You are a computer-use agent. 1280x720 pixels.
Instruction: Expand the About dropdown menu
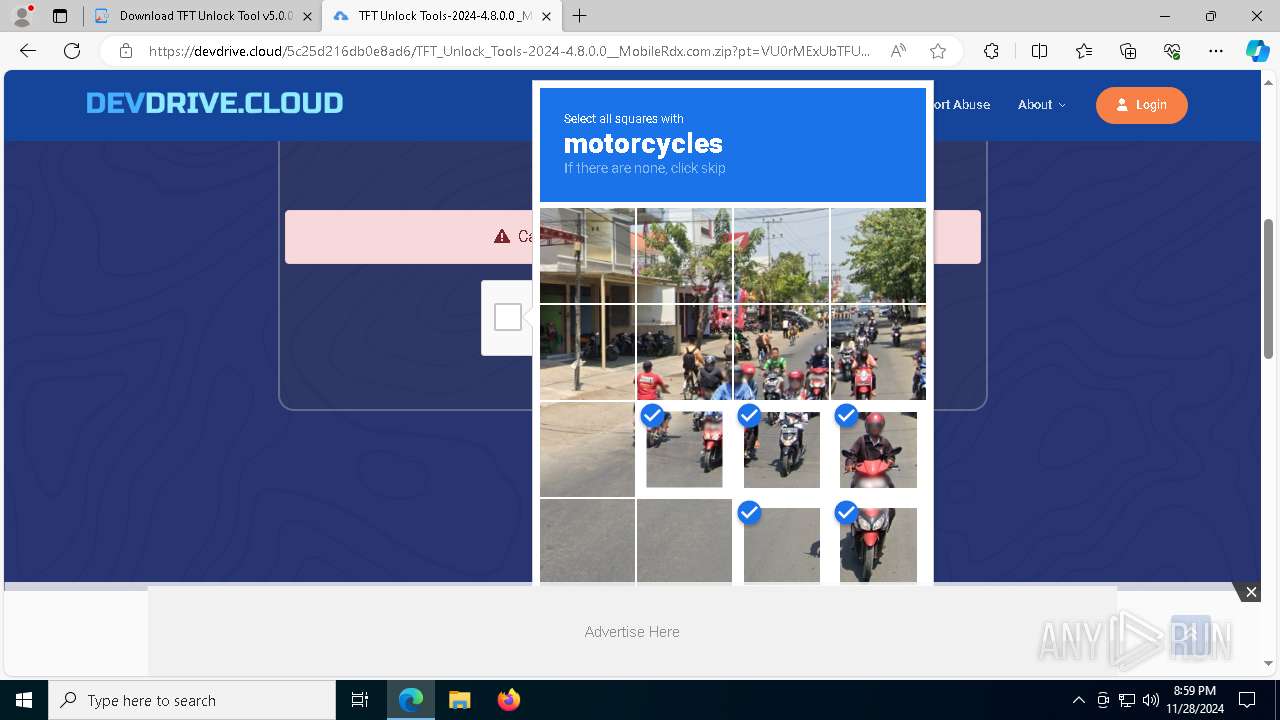(1041, 105)
